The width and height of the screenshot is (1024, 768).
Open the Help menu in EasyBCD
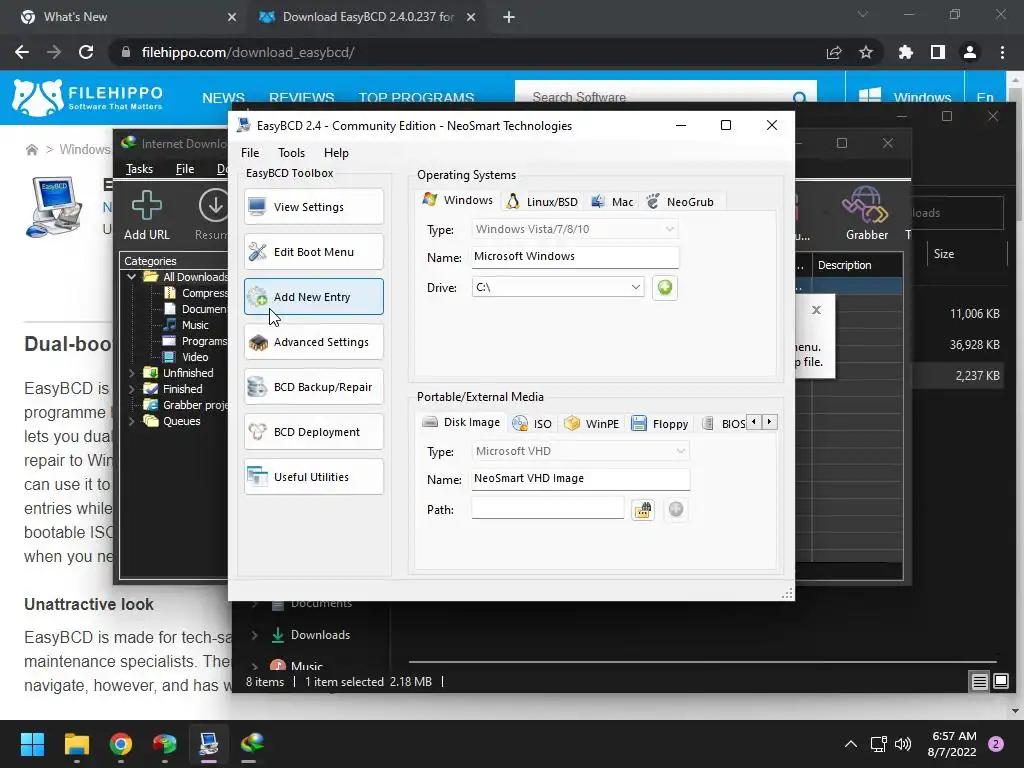point(336,153)
